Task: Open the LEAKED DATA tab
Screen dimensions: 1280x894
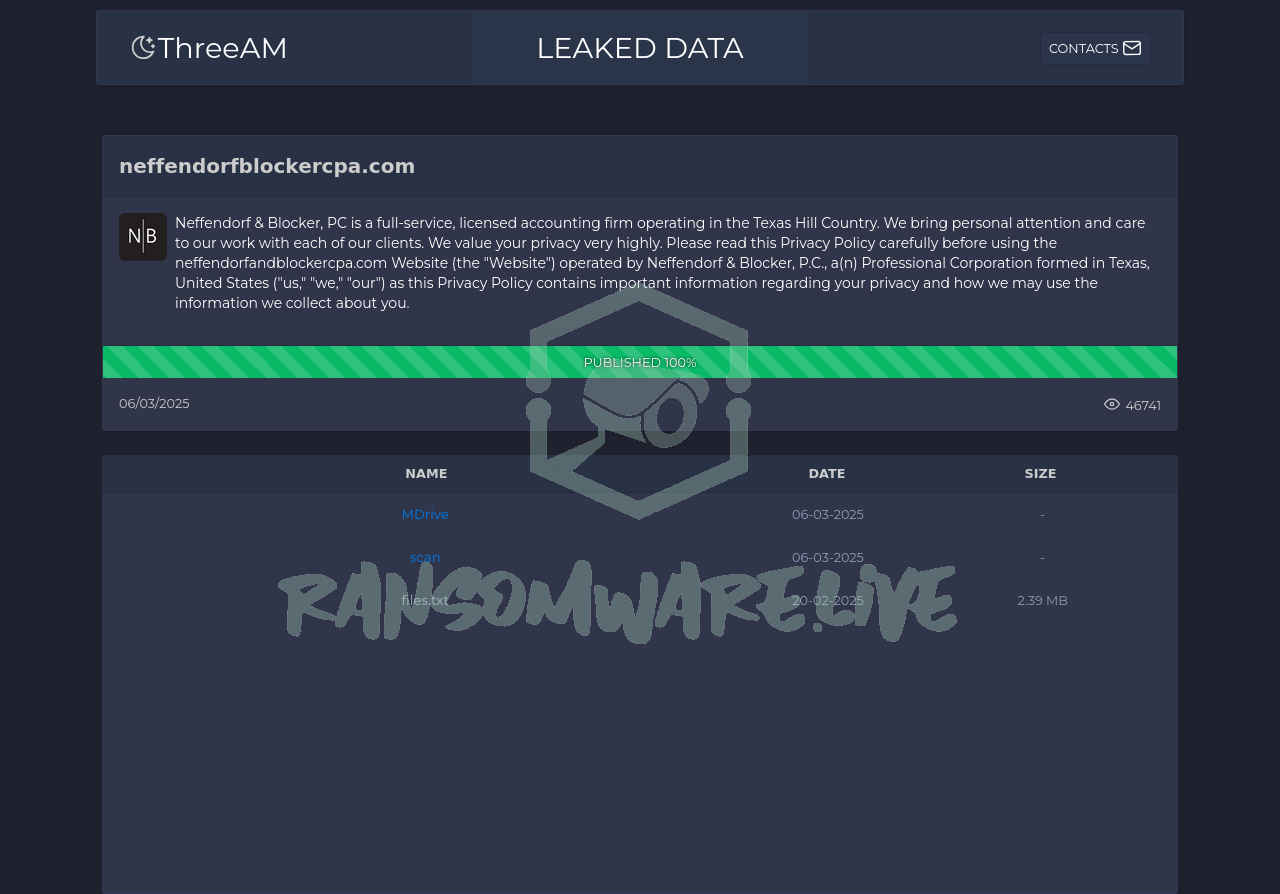Action: coord(640,48)
